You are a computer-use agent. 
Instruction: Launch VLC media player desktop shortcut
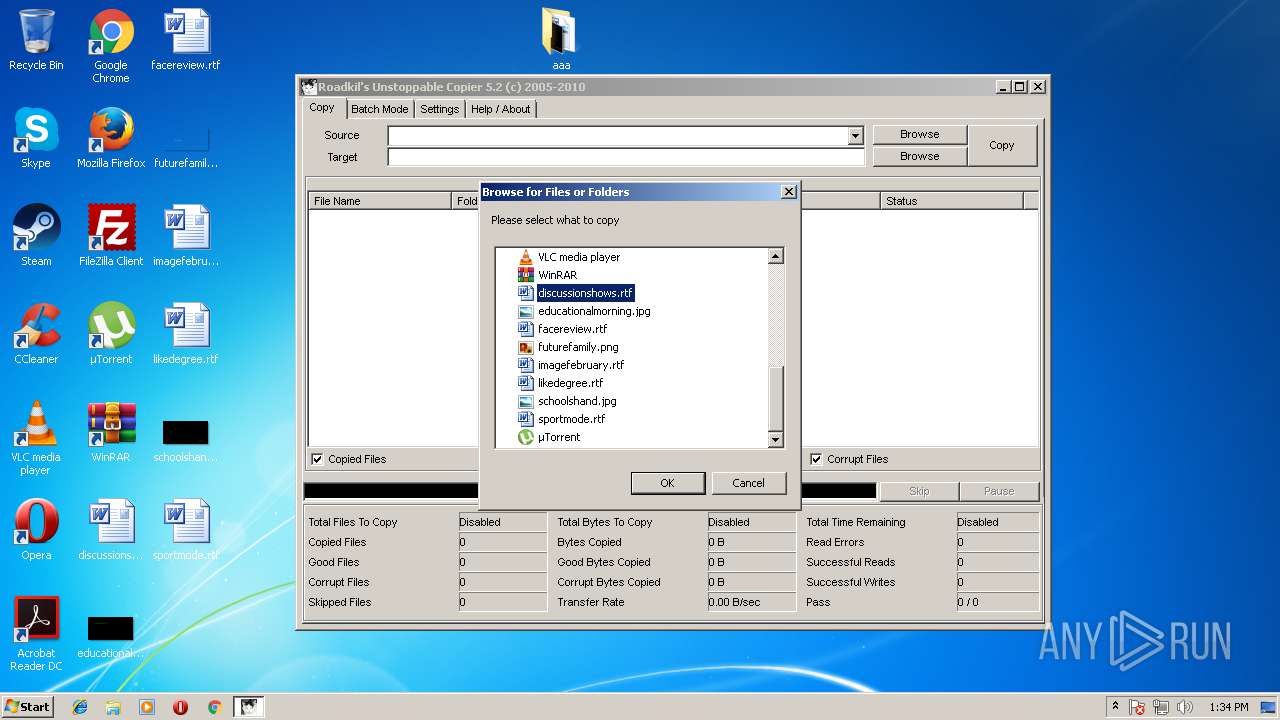tap(36, 438)
